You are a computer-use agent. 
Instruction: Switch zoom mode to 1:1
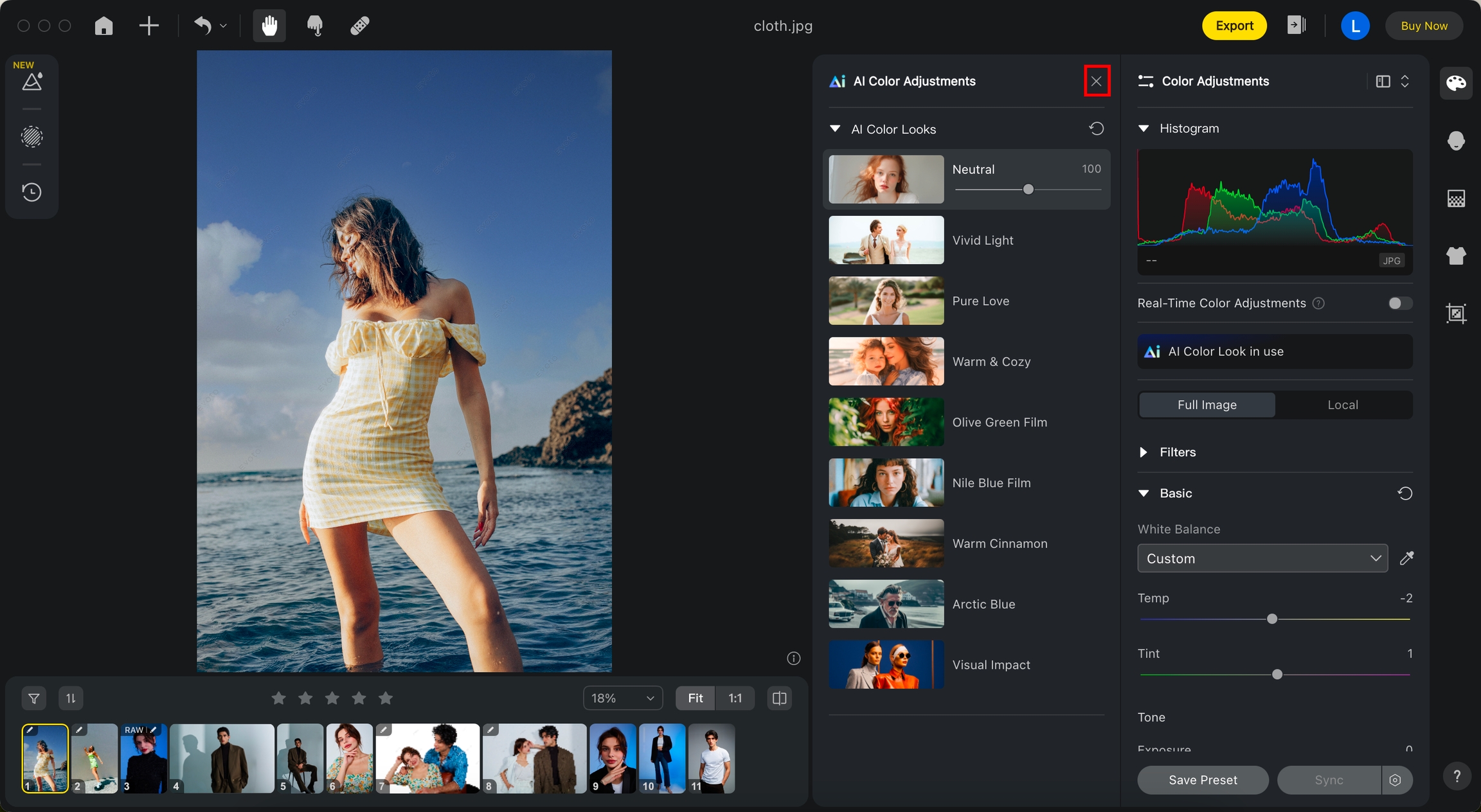[x=735, y=698]
